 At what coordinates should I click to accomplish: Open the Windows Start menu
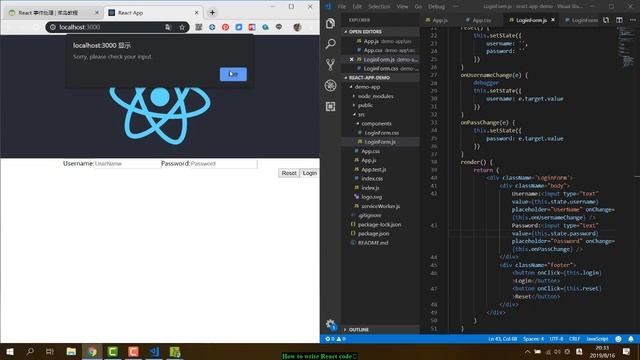click(10, 351)
